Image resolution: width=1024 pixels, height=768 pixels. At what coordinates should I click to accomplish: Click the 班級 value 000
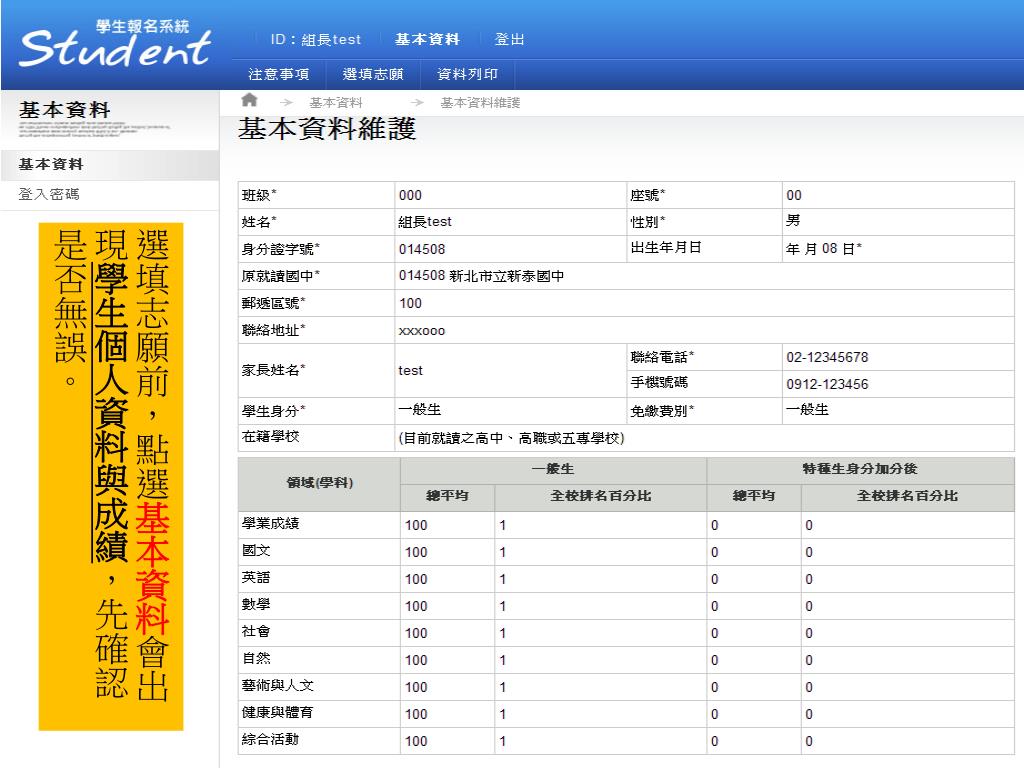point(410,195)
